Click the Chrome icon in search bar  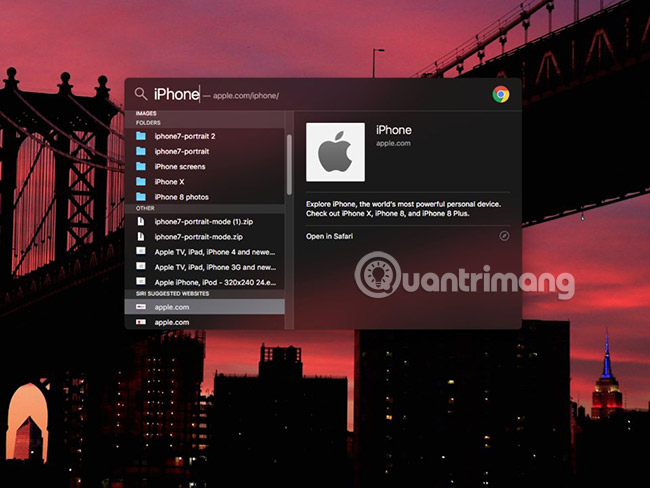500,94
